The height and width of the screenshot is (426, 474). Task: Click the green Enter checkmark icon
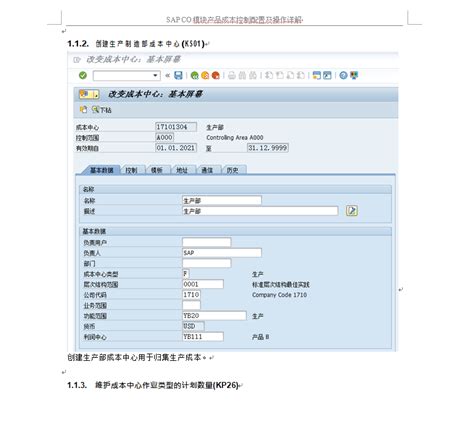pyautogui.click(x=83, y=75)
